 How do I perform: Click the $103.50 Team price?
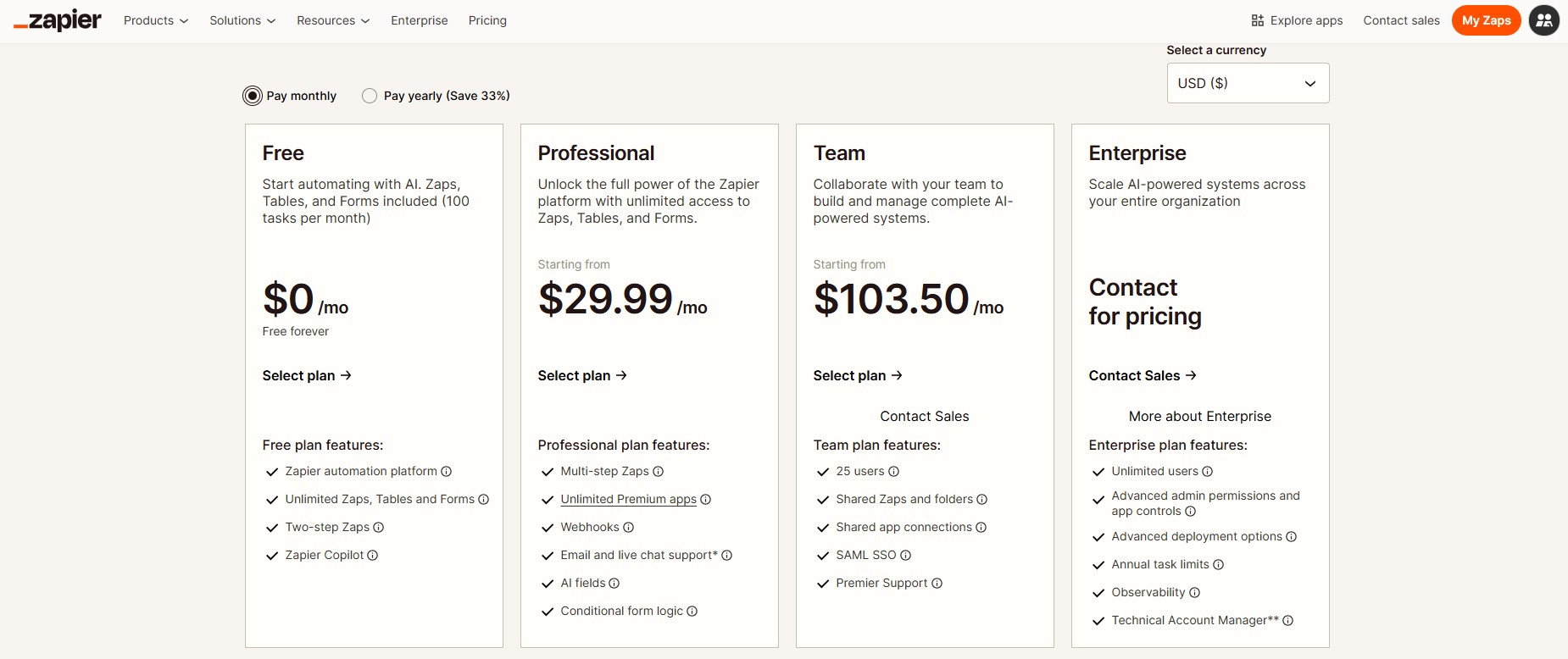891,299
